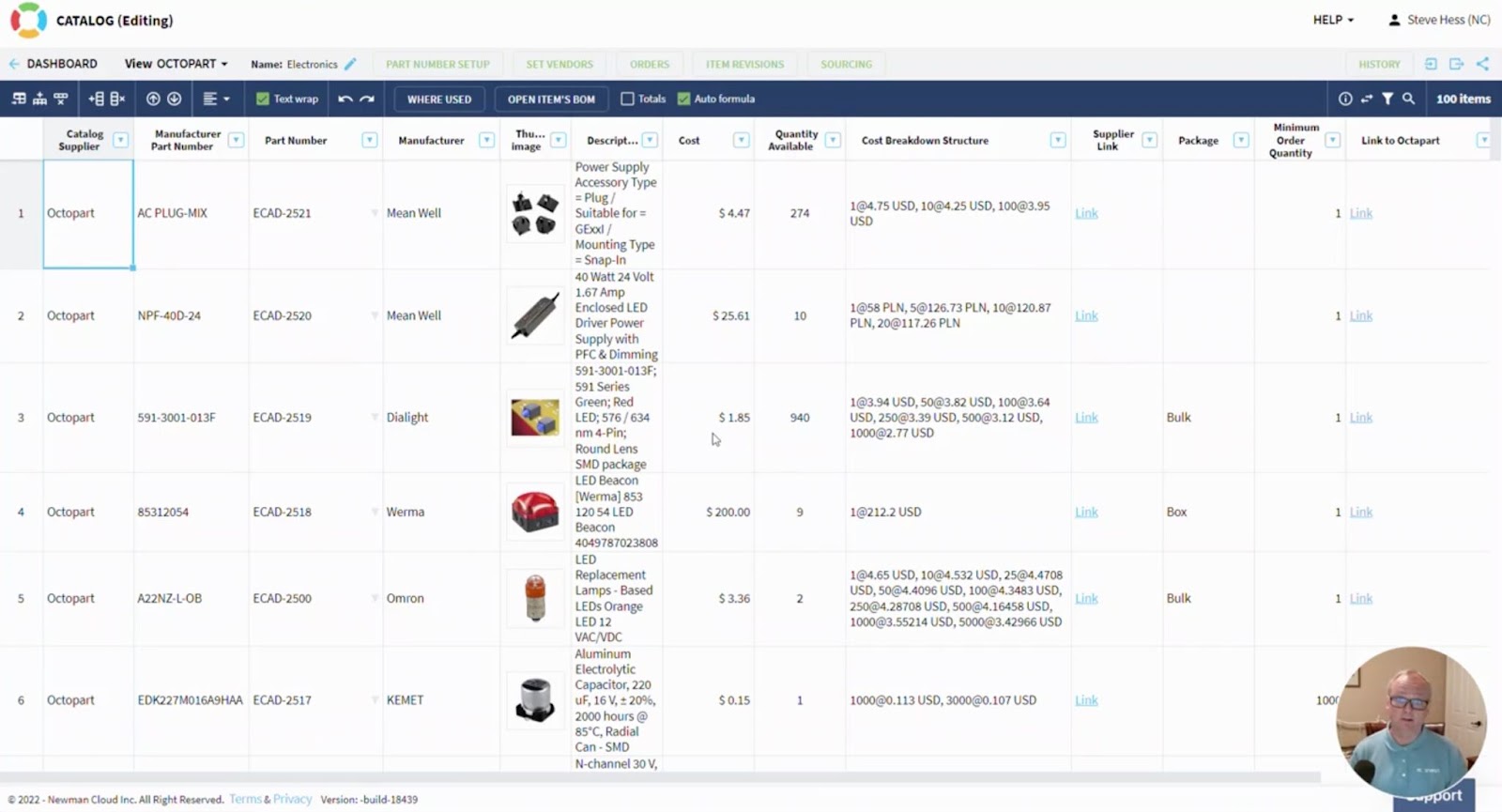
Task: Open the SET VENDORS tab
Action: [559, 64]
